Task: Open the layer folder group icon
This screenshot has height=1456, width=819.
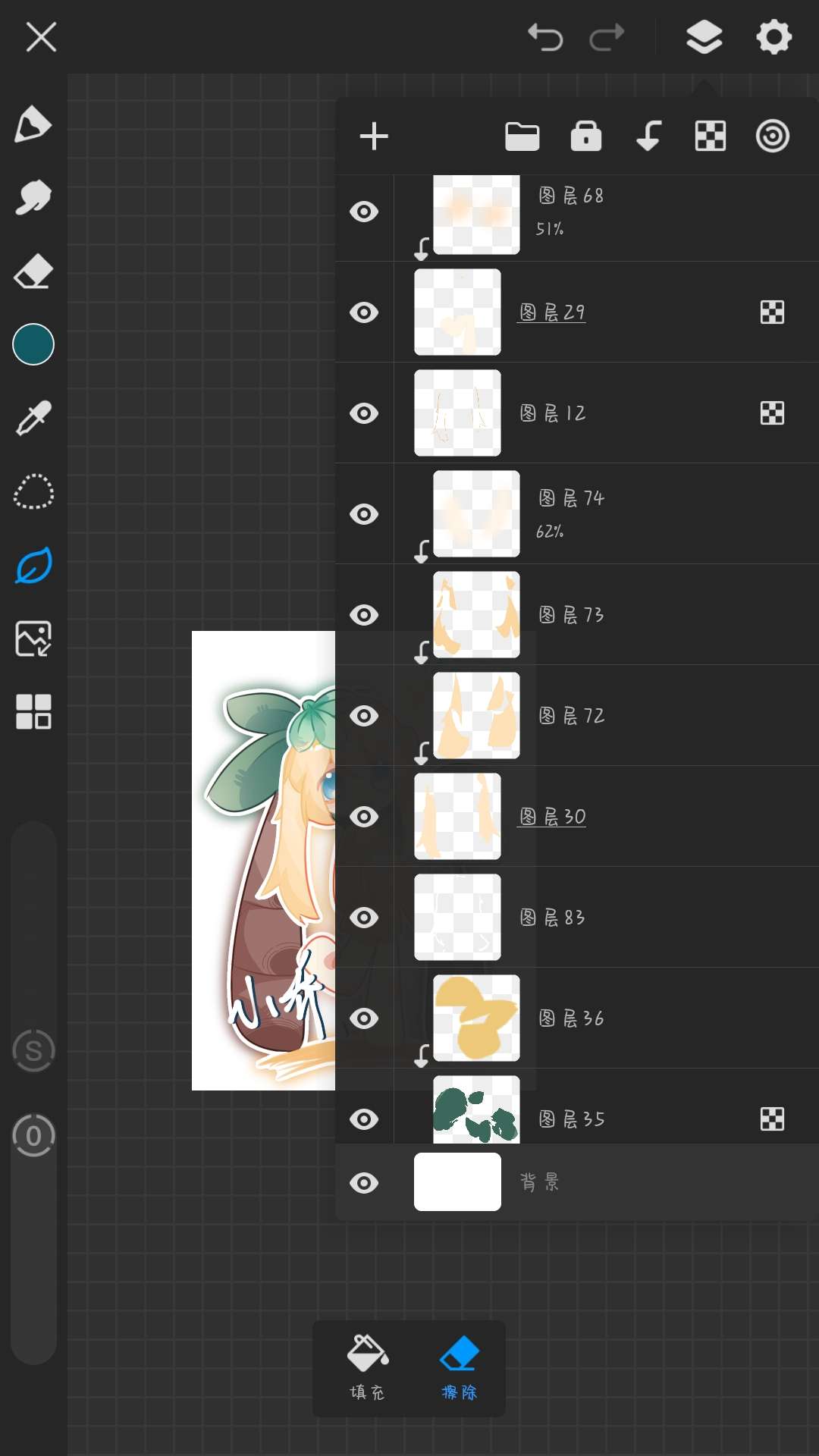Action: click(x=522, y=136)
